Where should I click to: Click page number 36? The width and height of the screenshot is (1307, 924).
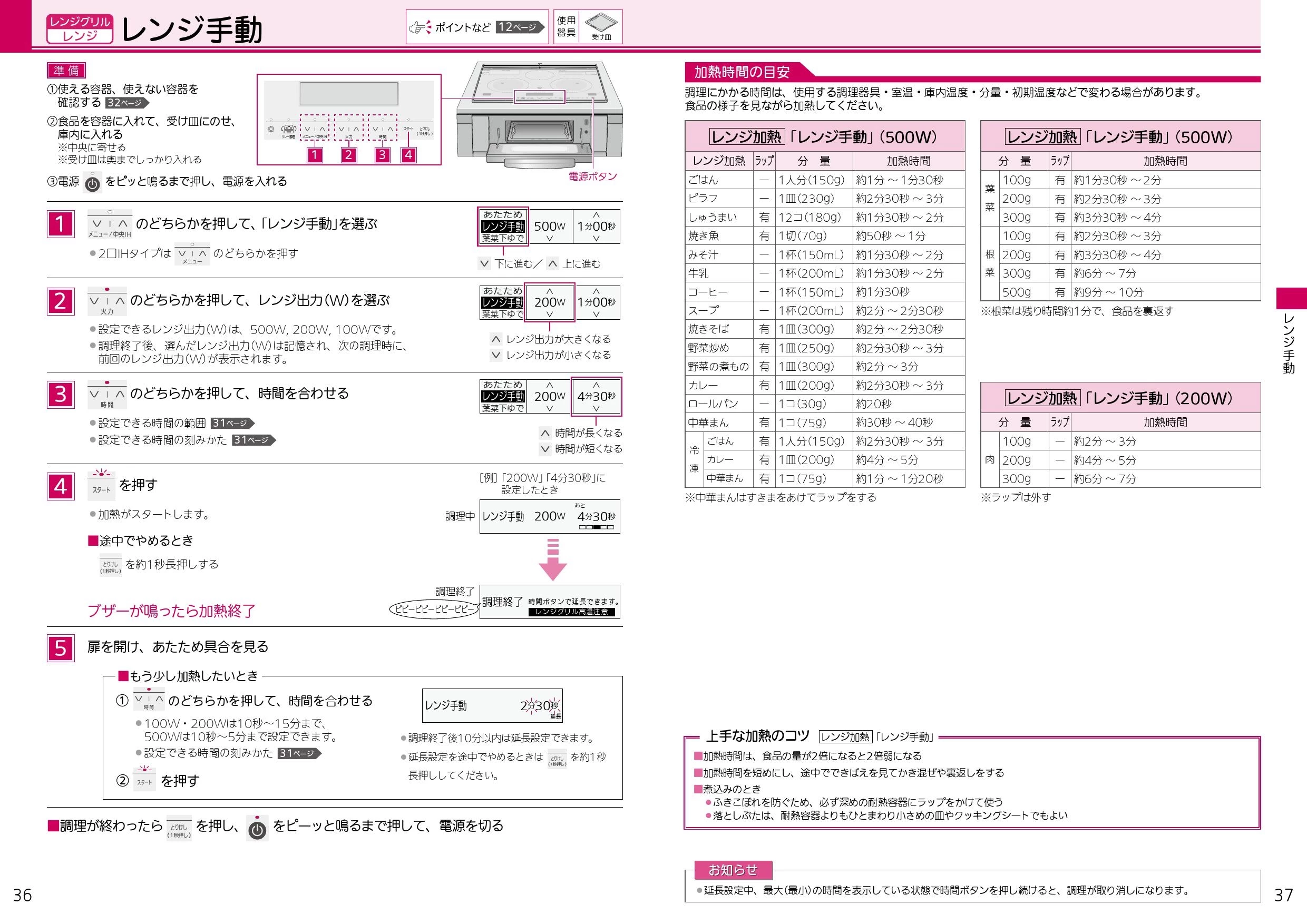pos(22,896)
